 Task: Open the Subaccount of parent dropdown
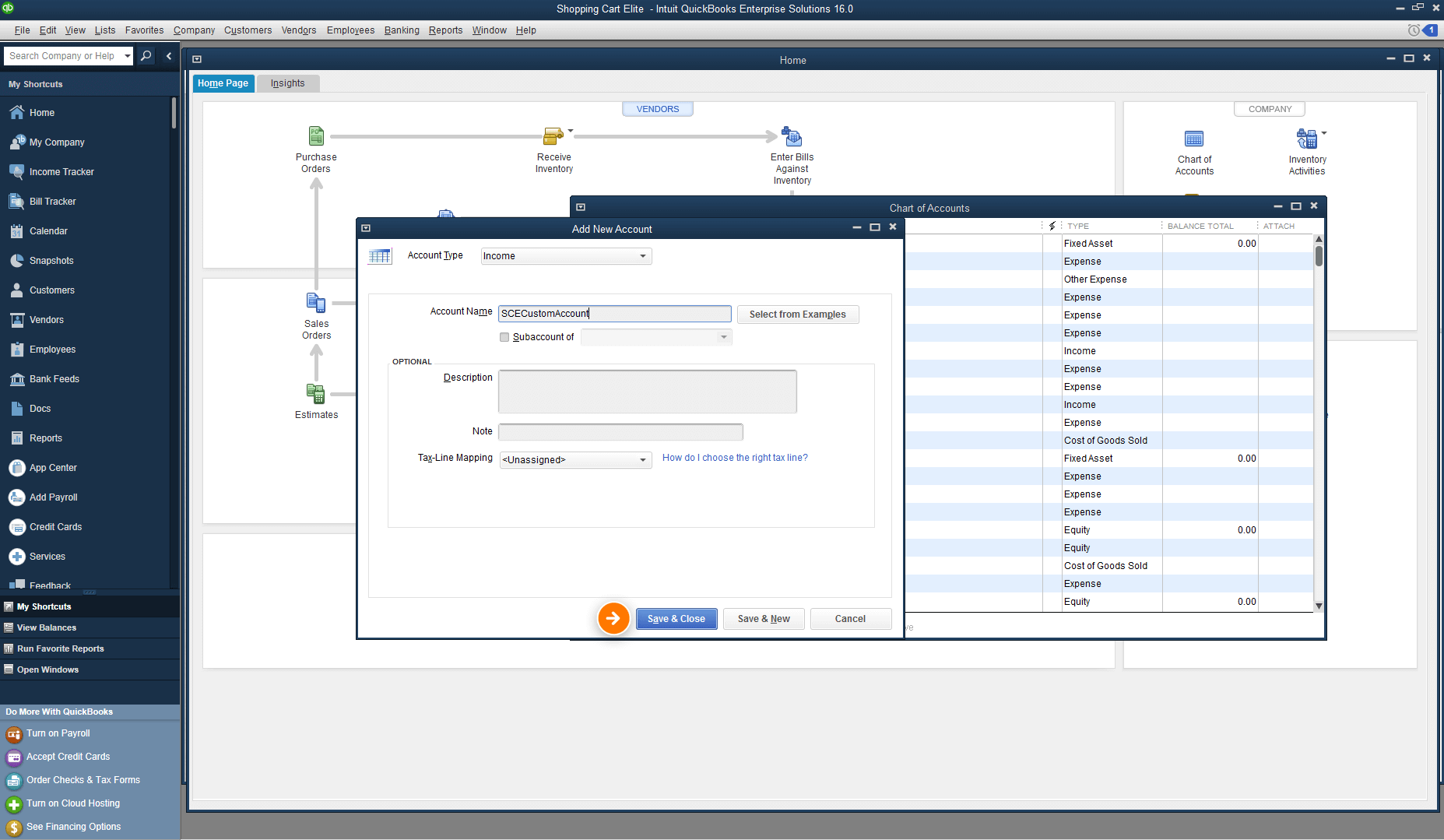coord(656,337)
